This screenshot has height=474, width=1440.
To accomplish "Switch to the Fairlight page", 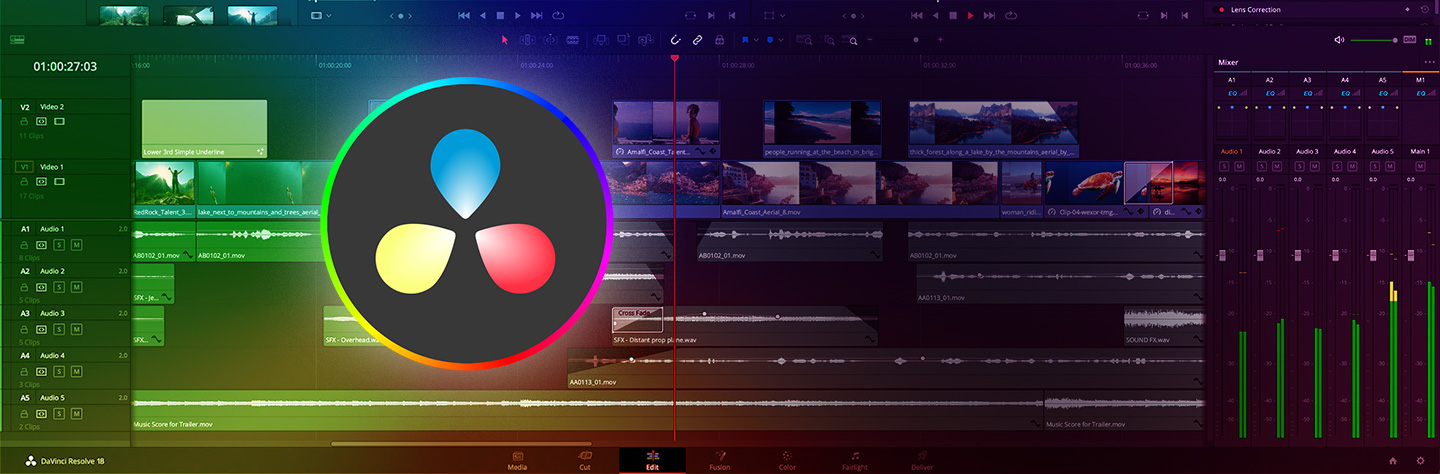I will [x=854, y=460].
